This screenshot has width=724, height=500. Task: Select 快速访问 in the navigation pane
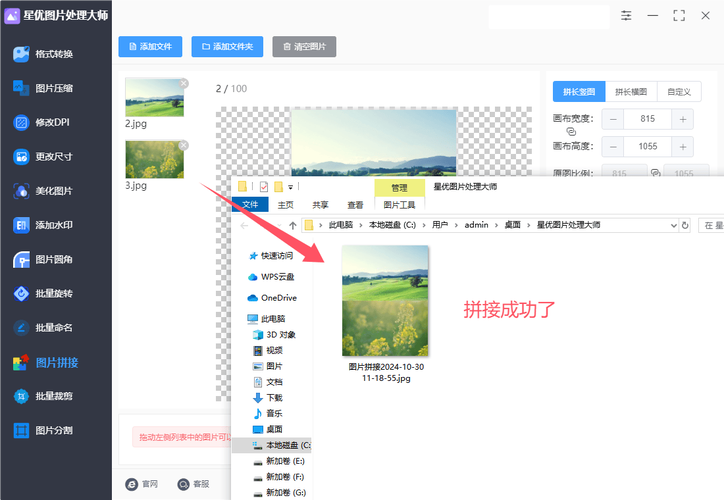pos(271,256)
